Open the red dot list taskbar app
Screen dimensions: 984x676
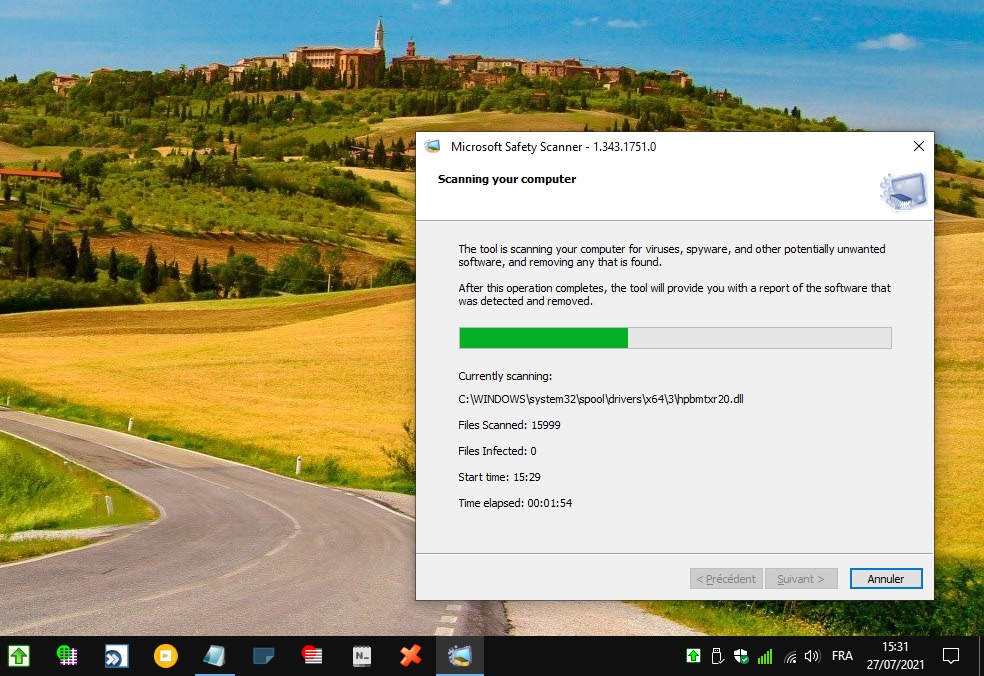(x=312, y=656)
